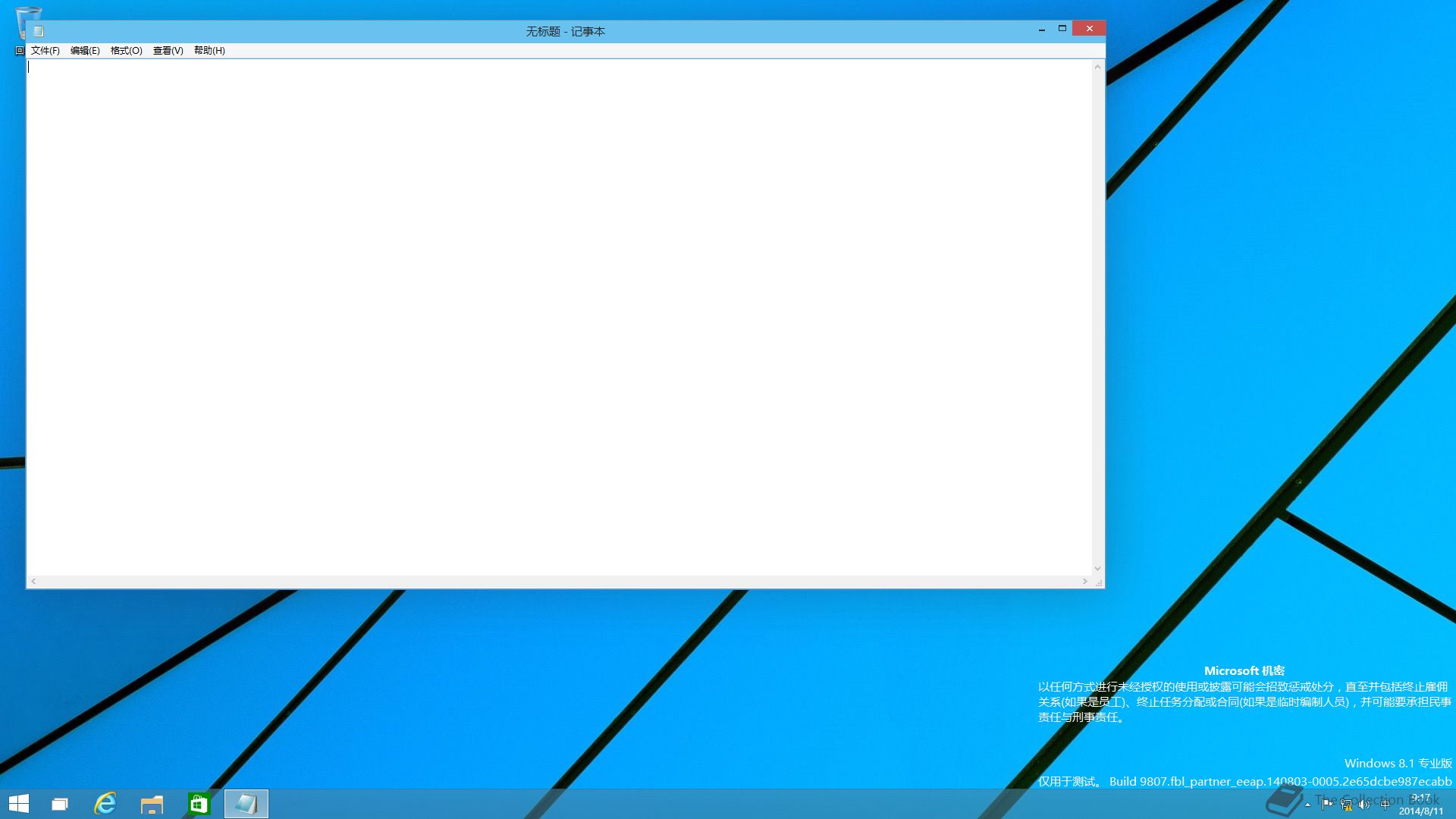Click inside the Notepad text area
This screenshot has width=1456, height=819.
pos(560,317)
